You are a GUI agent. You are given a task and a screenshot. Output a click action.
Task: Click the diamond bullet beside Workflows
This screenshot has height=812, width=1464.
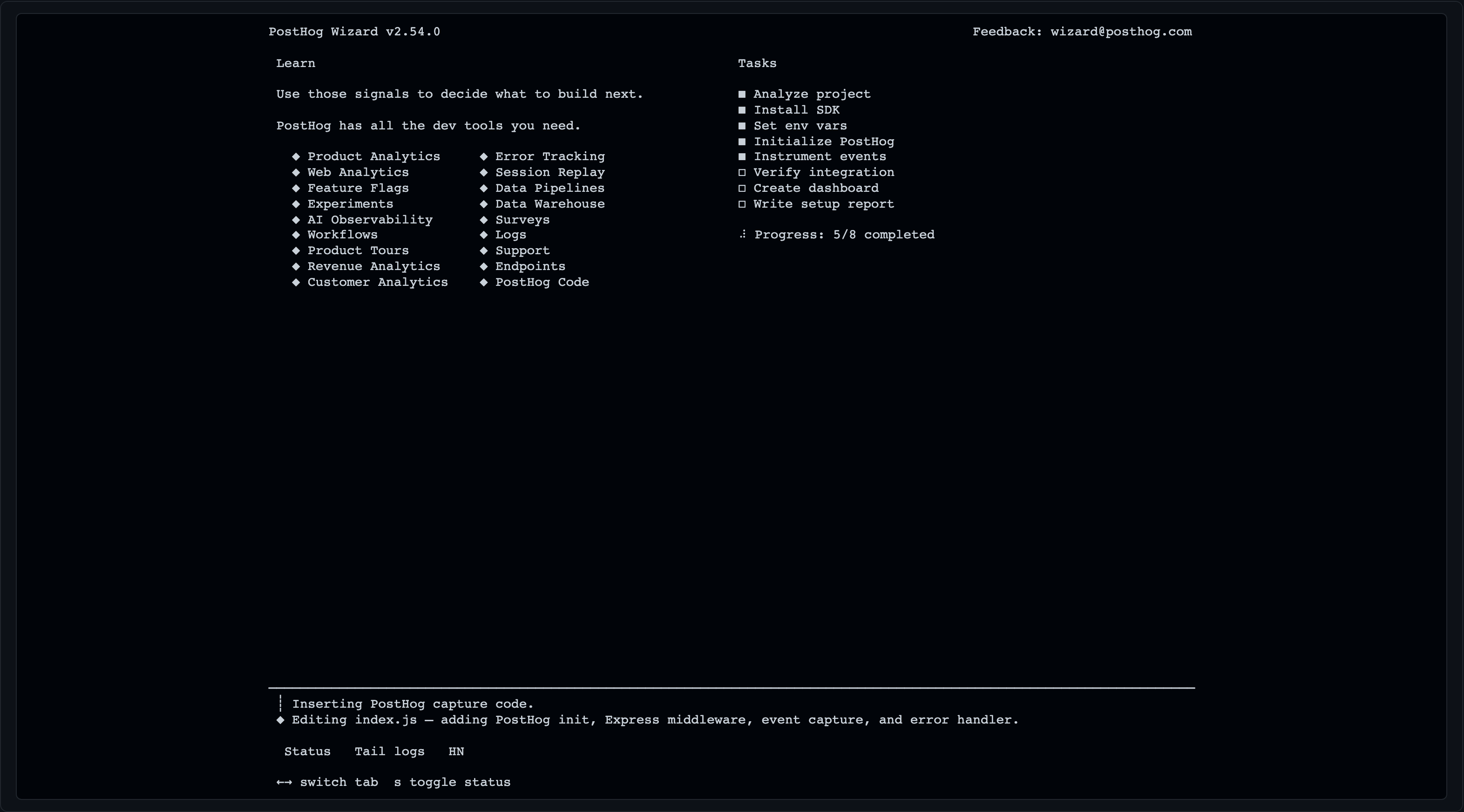click(x=296, y=235)
